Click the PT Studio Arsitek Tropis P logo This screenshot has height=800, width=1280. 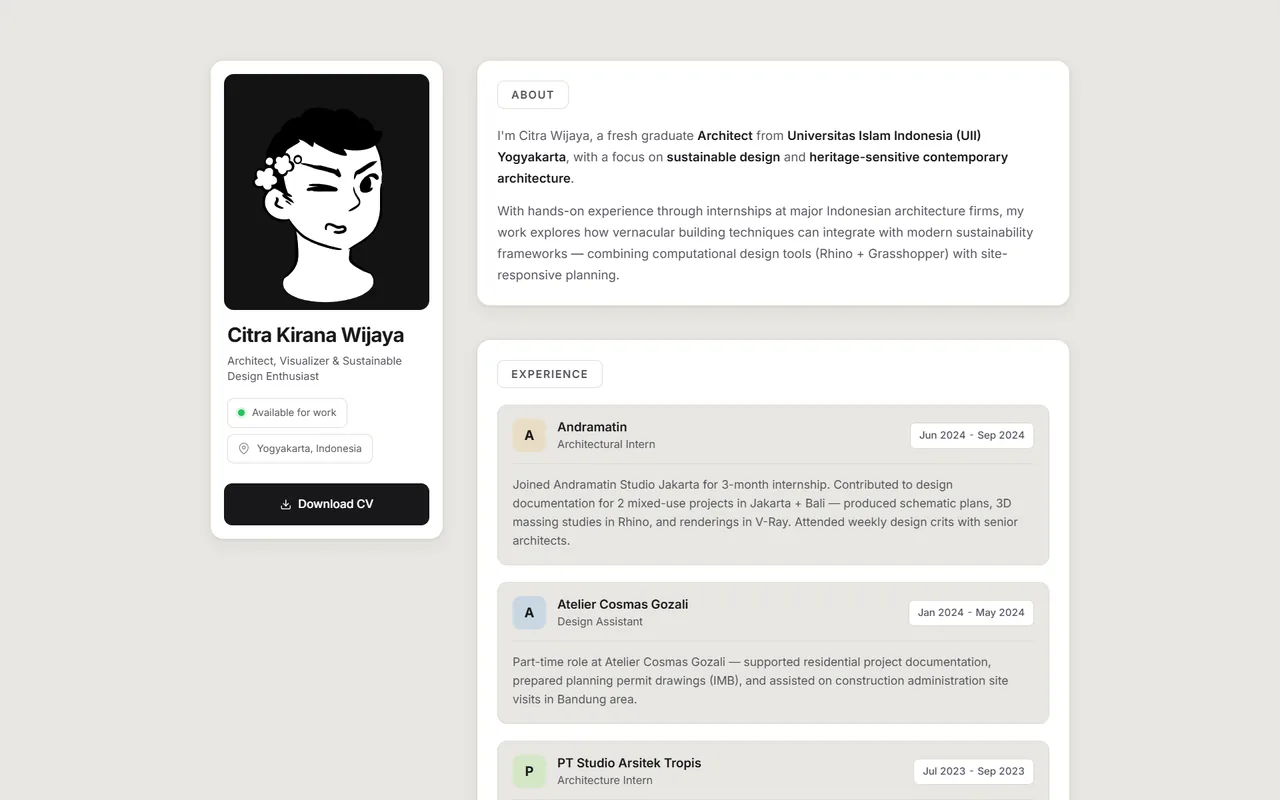[x=529, y=771]
